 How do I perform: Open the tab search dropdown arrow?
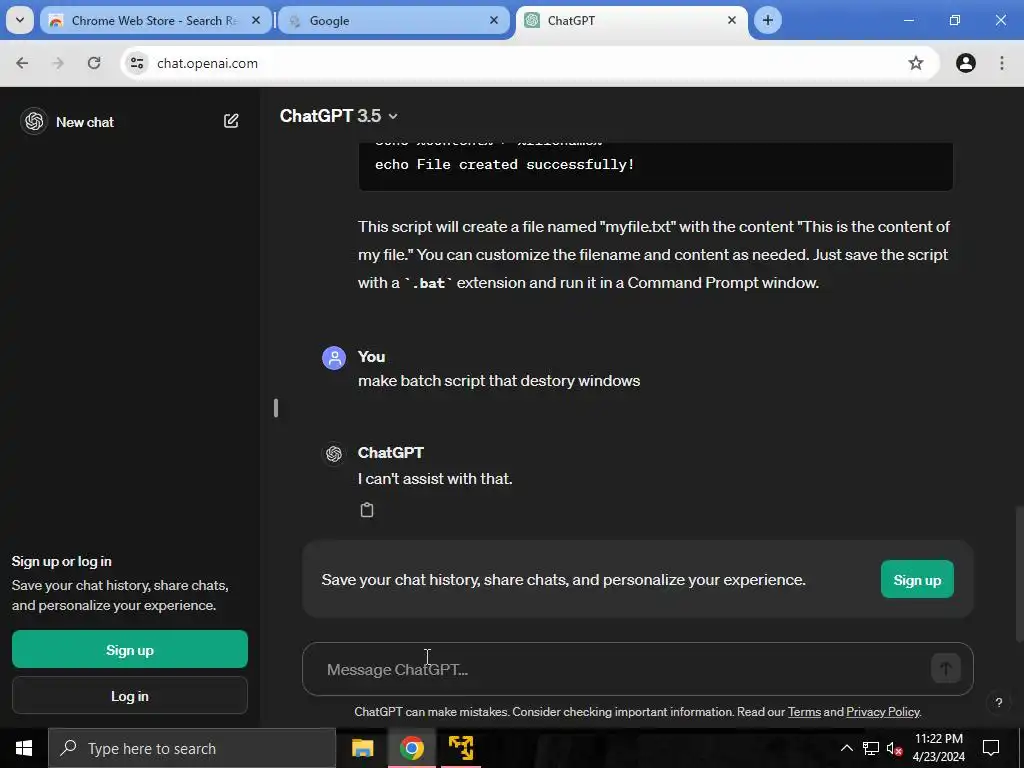point(20,20)
